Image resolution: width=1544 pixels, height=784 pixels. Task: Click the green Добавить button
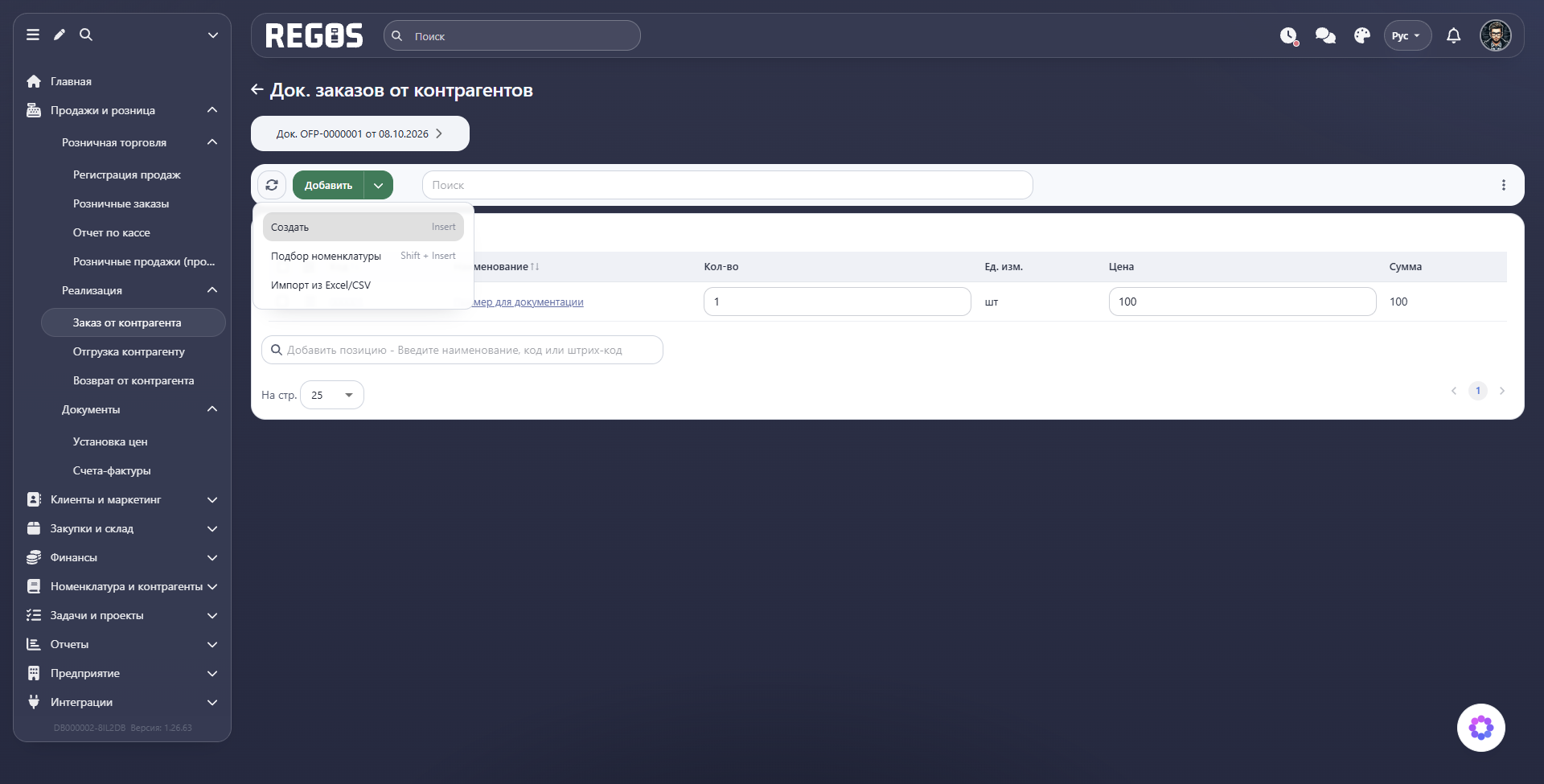[x=328, y=185]
